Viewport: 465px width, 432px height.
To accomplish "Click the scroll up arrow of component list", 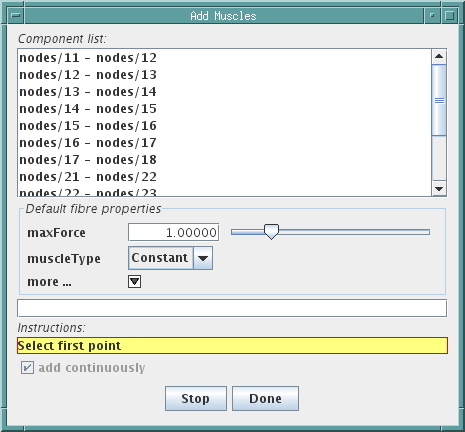I will tap(439, 56).
